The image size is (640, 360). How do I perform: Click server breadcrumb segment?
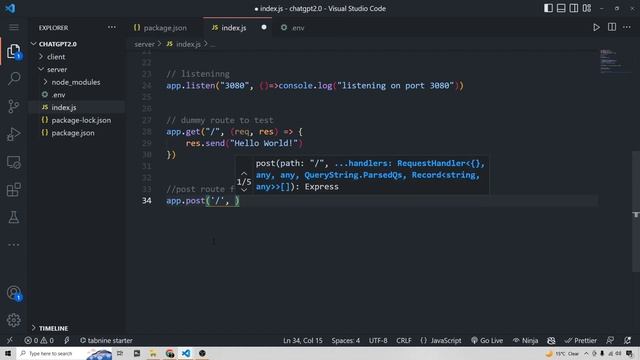(144, 44)
